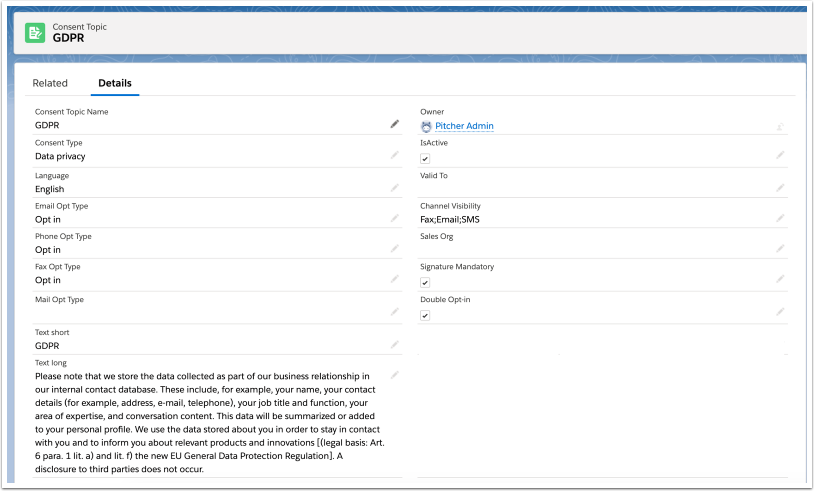Edit Channel Visibility with pencil icon
The image size is (814, 491).
pos(779,218)
